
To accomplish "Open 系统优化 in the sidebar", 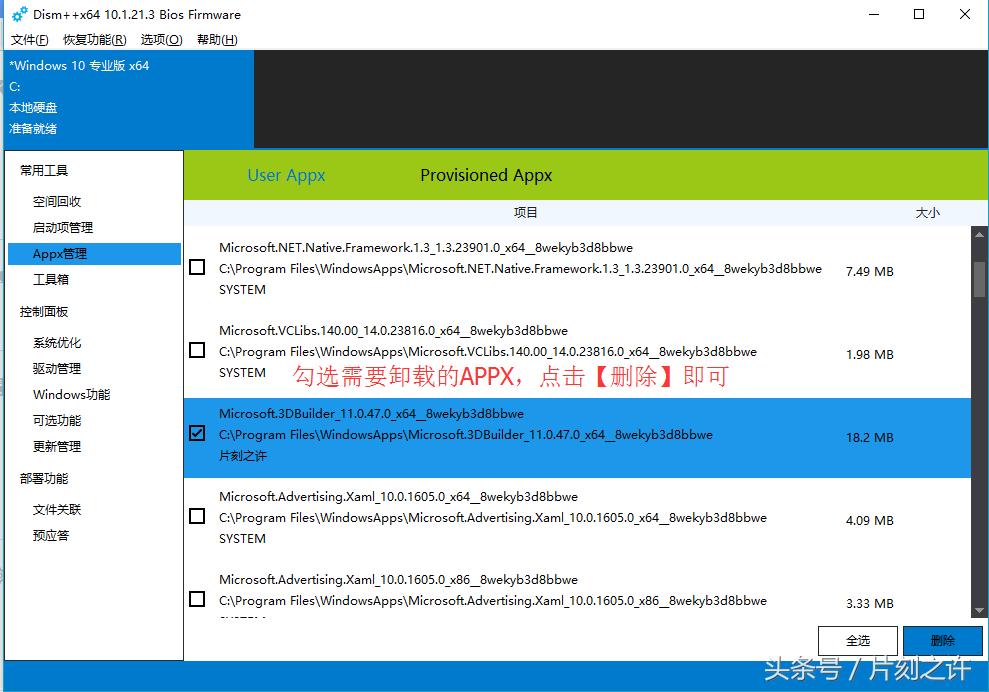I will [x=57, y=343].
